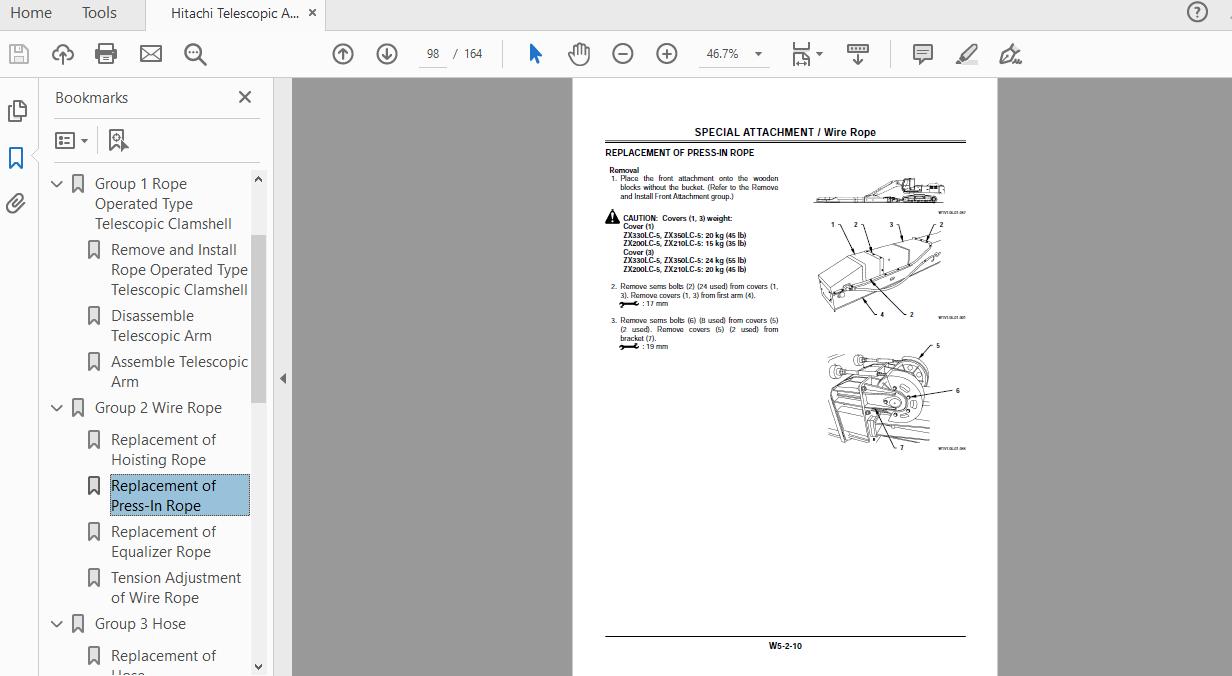Screen dimensions: 1232x676
Task: Open Replacement of Hoisting Rope bookmark
Action: click(x=163, y=450)
